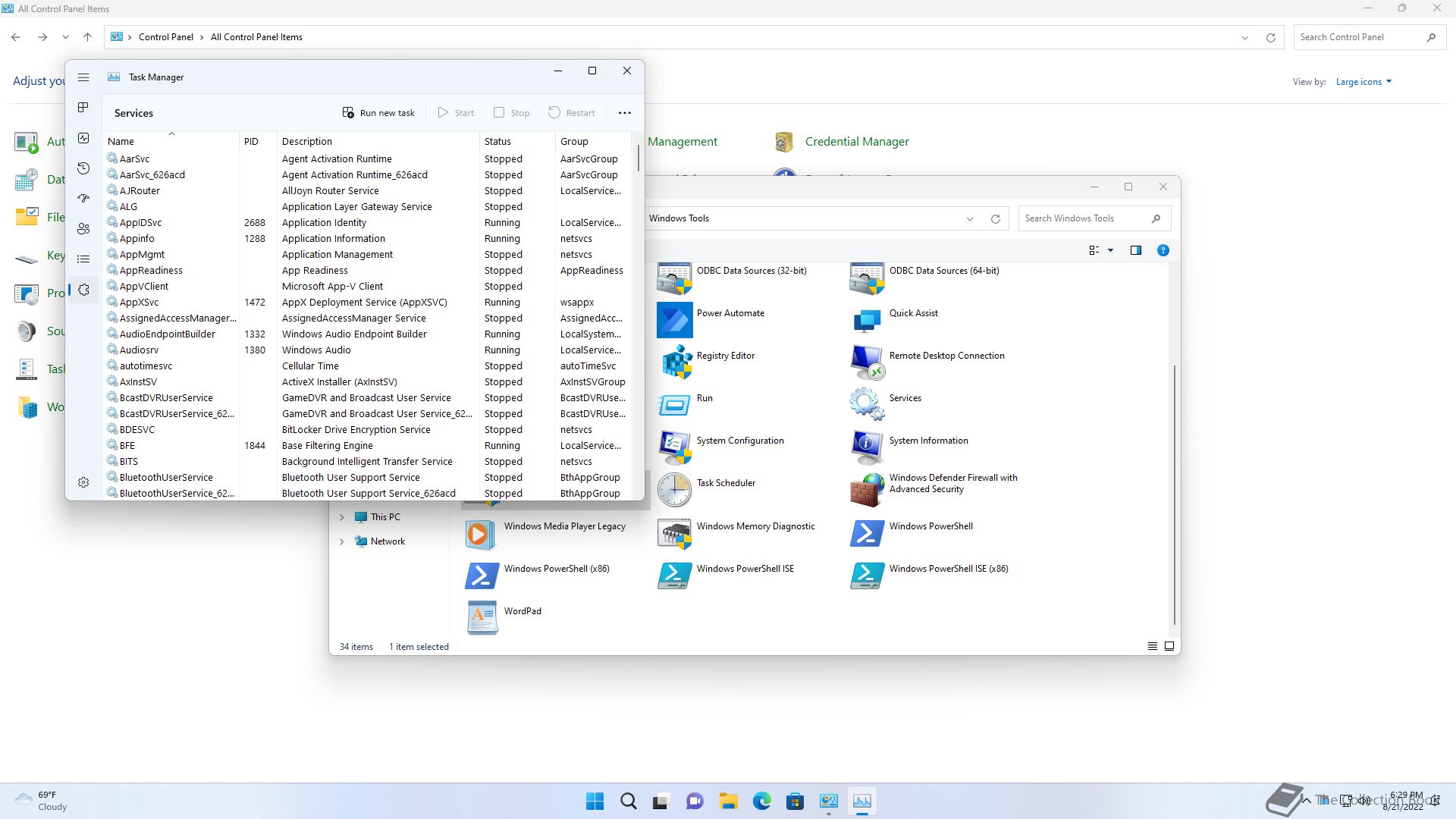Image resolution: width=1456 pixels, height=819 pixels.
Task: Open Windows Memory Diagnostic
Action: click(x=737, y=533)
